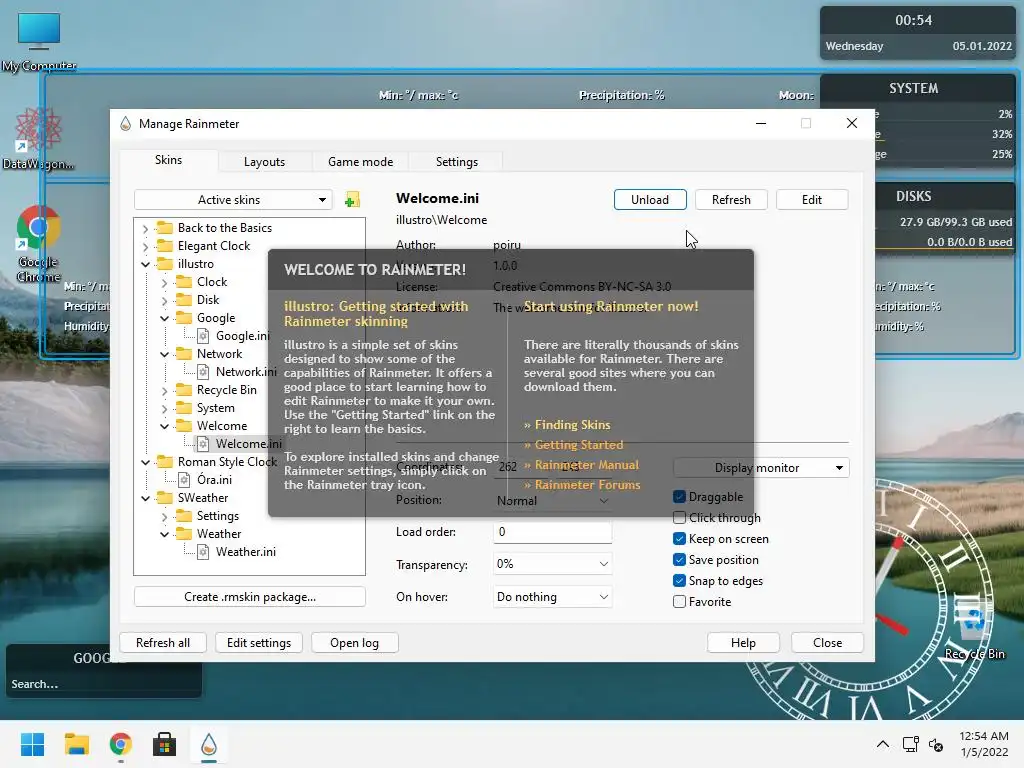The height and width of the screenshot is (768, 1024).
Task: Click the Refresh all button
Action: click(x=163, y=643)
